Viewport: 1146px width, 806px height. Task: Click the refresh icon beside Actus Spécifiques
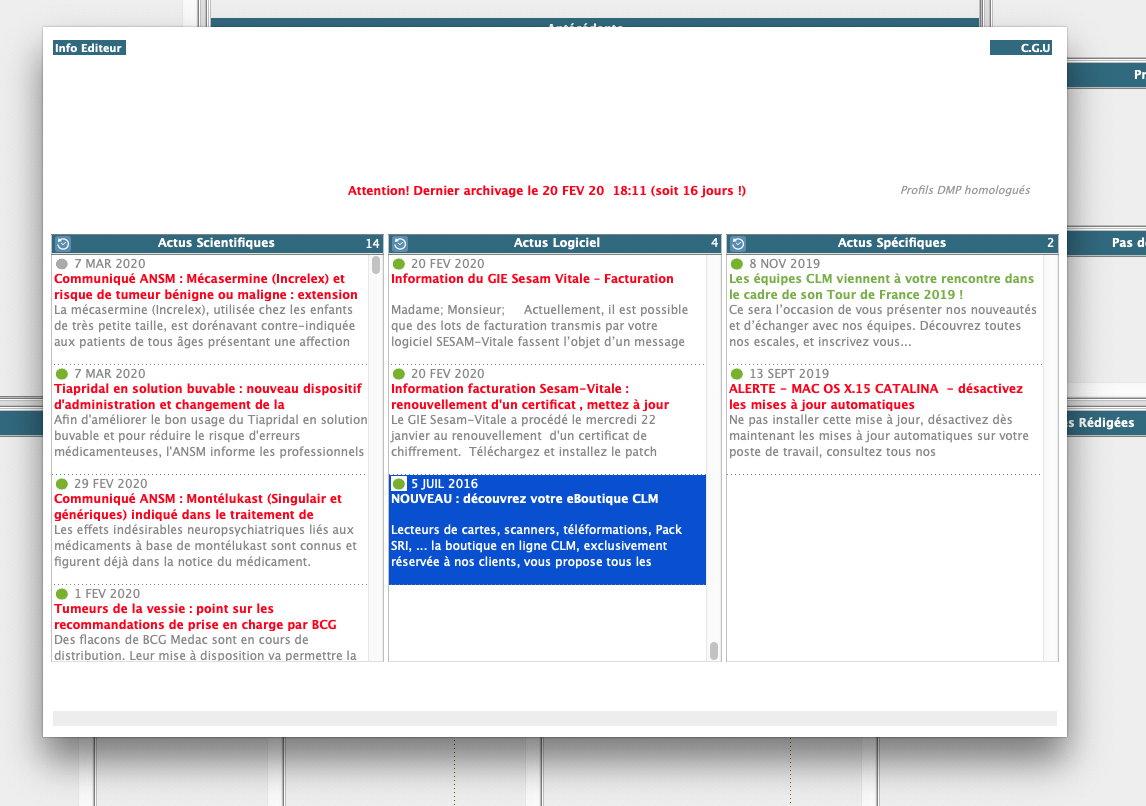click(738, 243)
